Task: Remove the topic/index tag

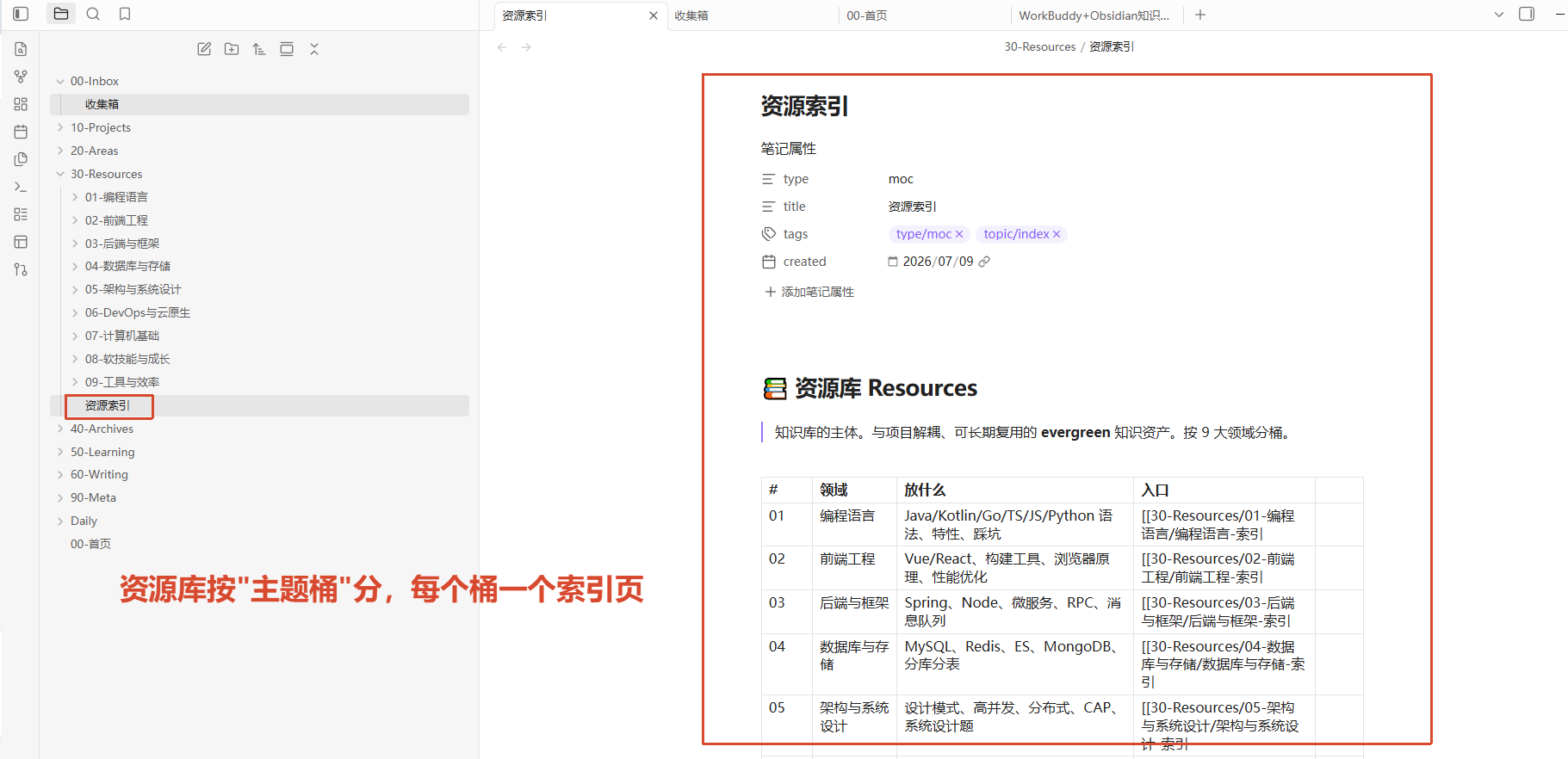Action: point(1057,234)
